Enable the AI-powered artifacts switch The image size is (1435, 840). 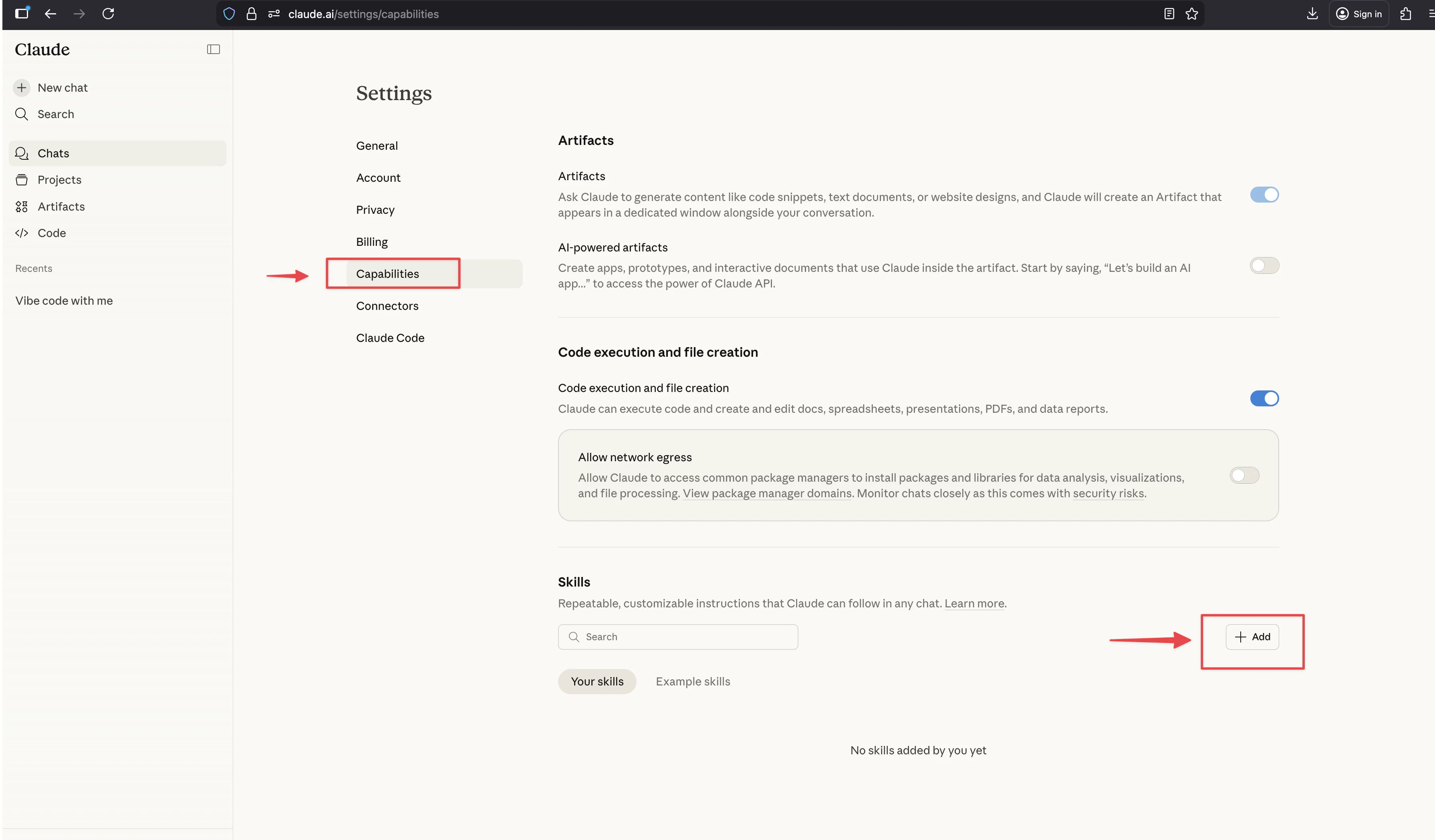pyautogui.click(x=1264, y=266)
